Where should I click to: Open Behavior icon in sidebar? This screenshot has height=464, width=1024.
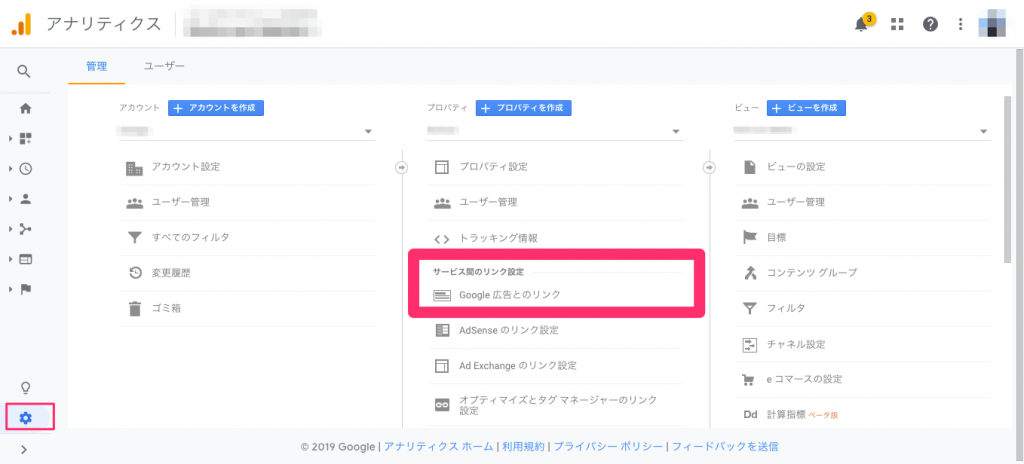point(25,259)
